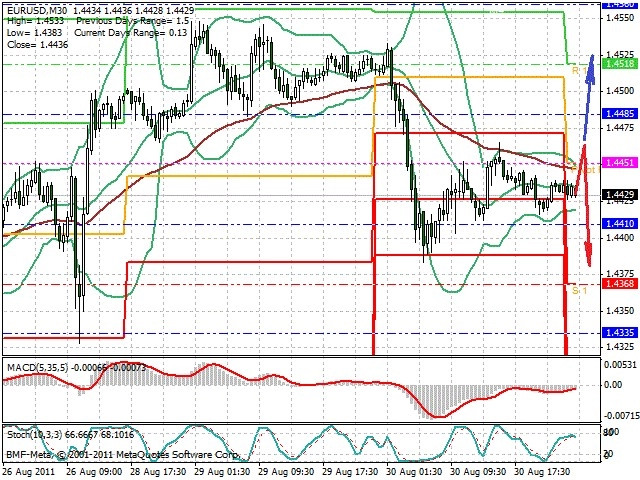This screenshot has width=640, height=480.
Task: Click the S 1 support label
Action: (579, 291)
